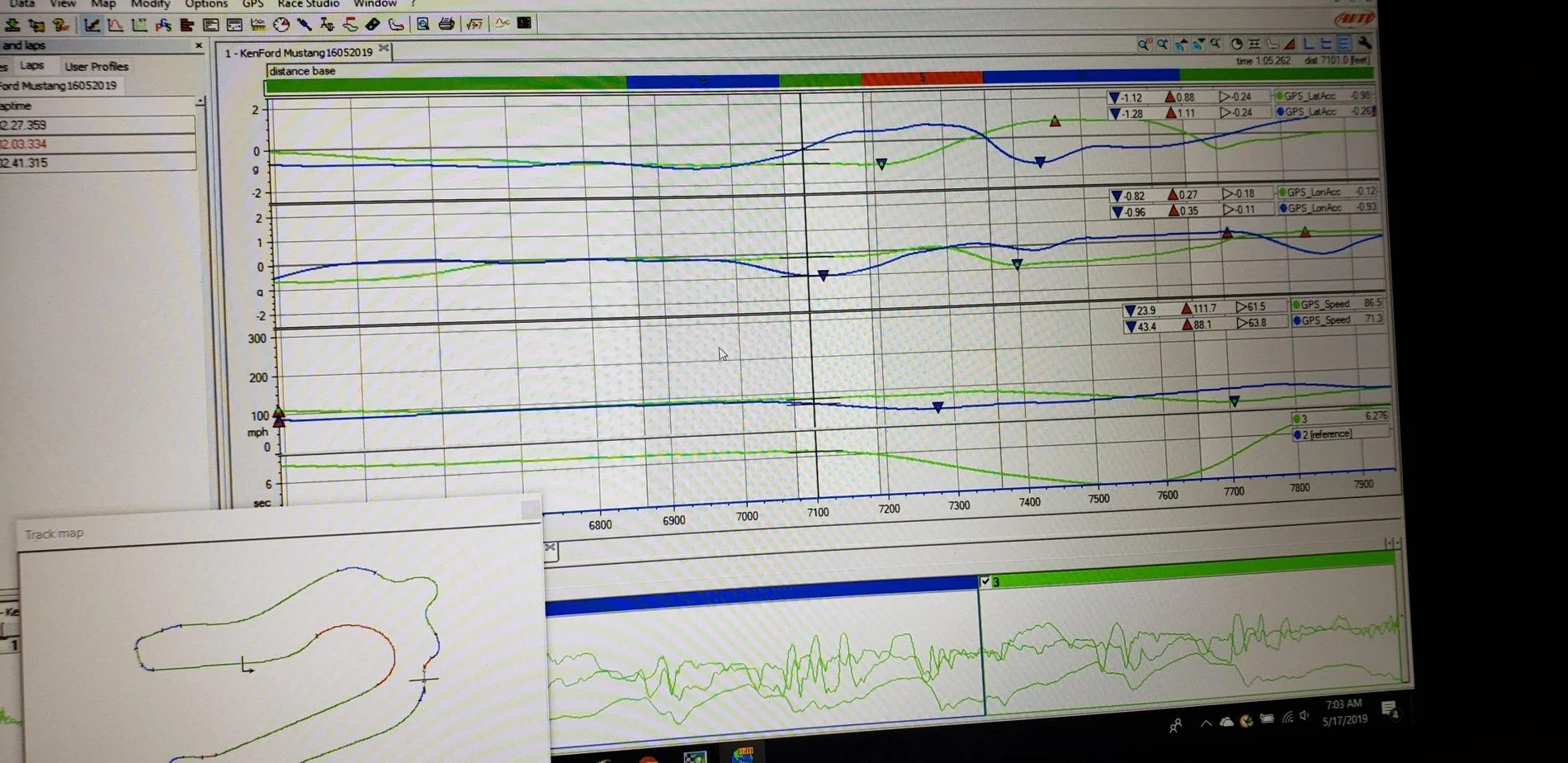
Task: Click the volume speaker tray icon
Action: pos(1305,716)
